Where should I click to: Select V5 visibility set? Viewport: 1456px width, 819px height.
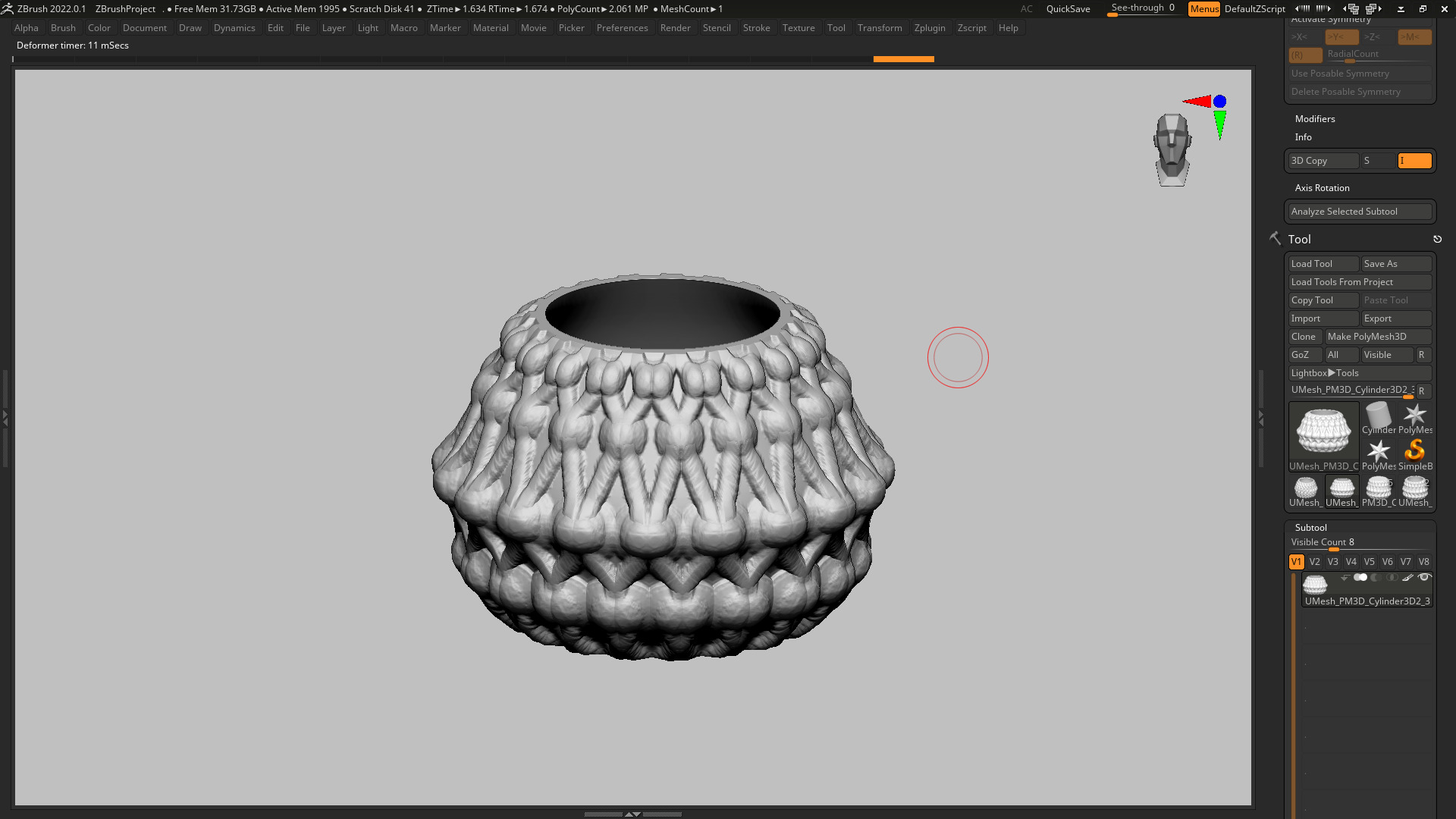coord(1369,562)
